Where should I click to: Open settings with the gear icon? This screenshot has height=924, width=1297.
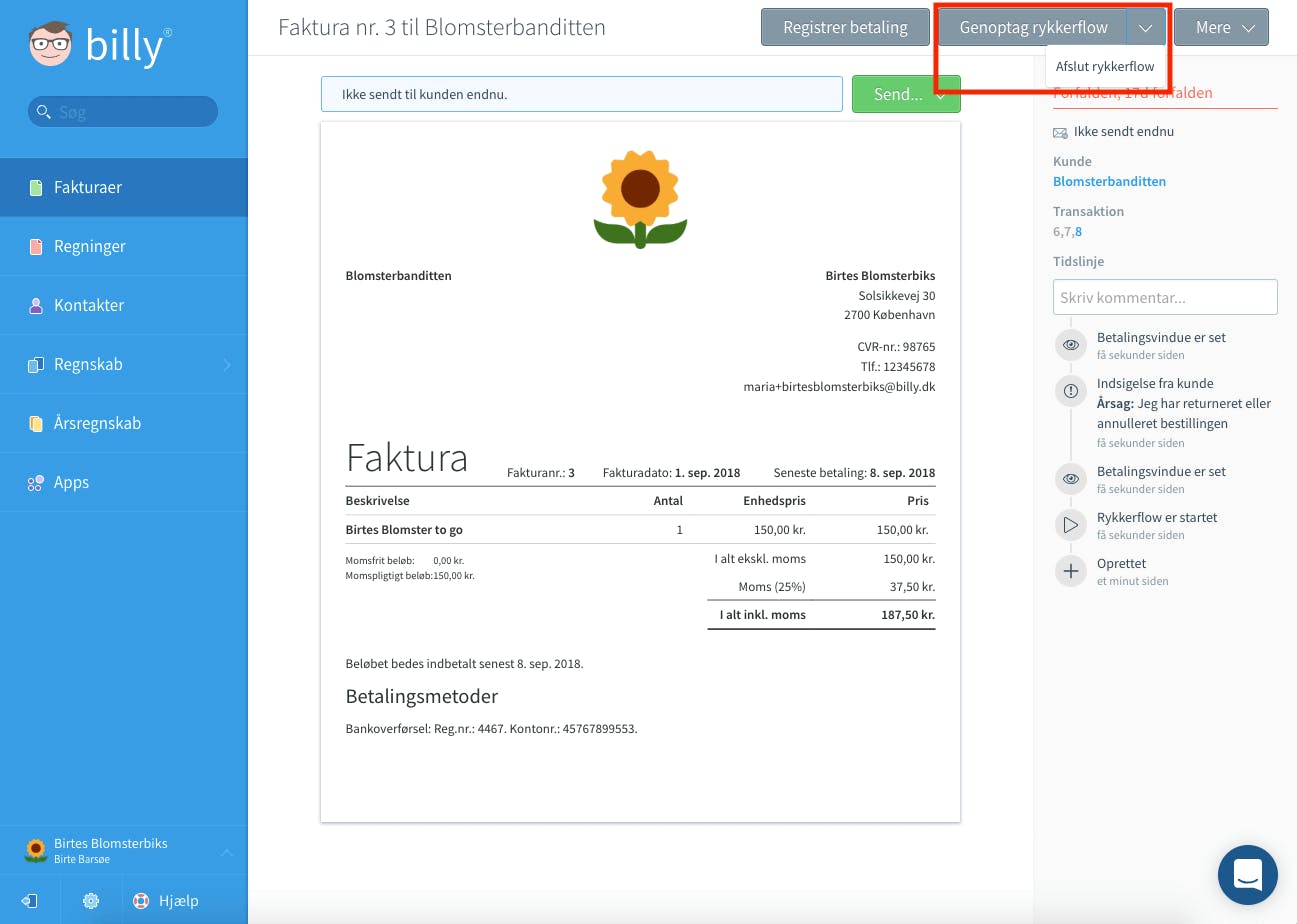pos(91,901)
